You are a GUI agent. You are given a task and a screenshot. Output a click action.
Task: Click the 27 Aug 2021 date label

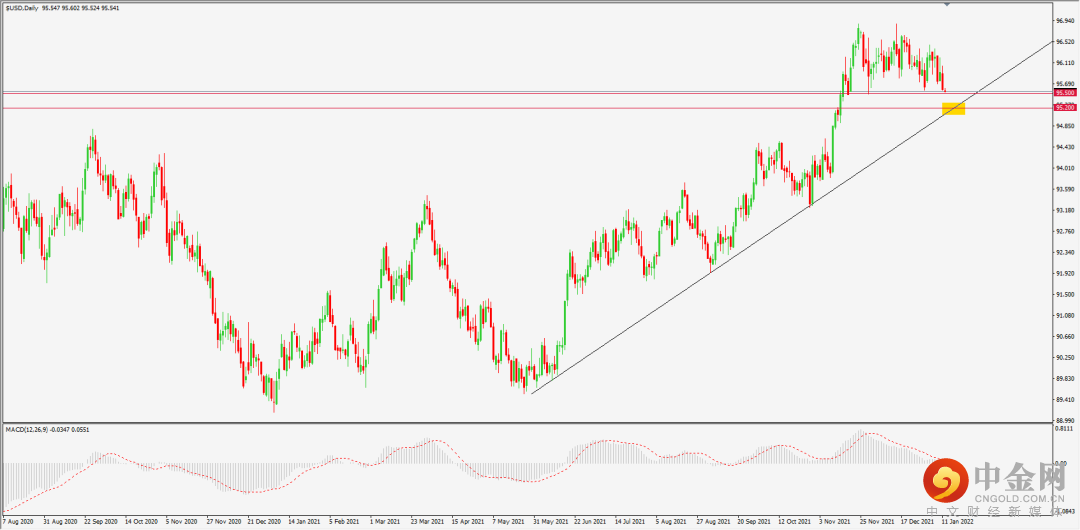point(715,522)
